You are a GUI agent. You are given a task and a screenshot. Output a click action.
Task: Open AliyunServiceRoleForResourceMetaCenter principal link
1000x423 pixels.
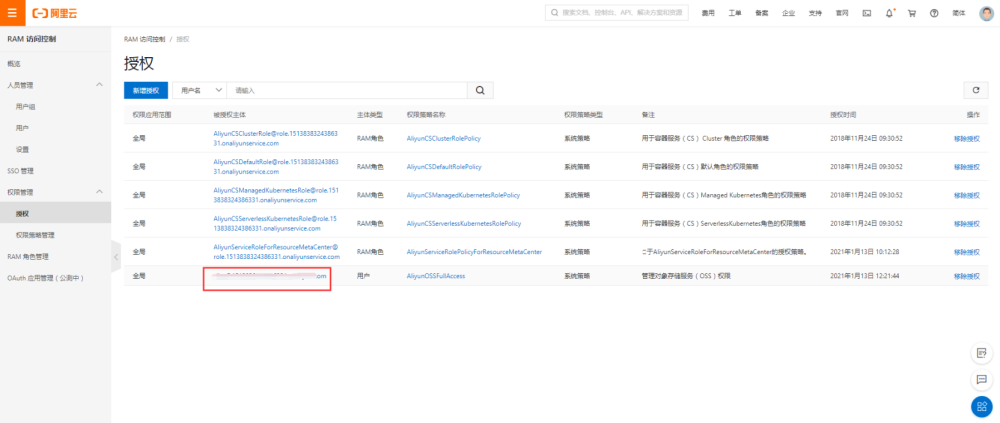277,251
